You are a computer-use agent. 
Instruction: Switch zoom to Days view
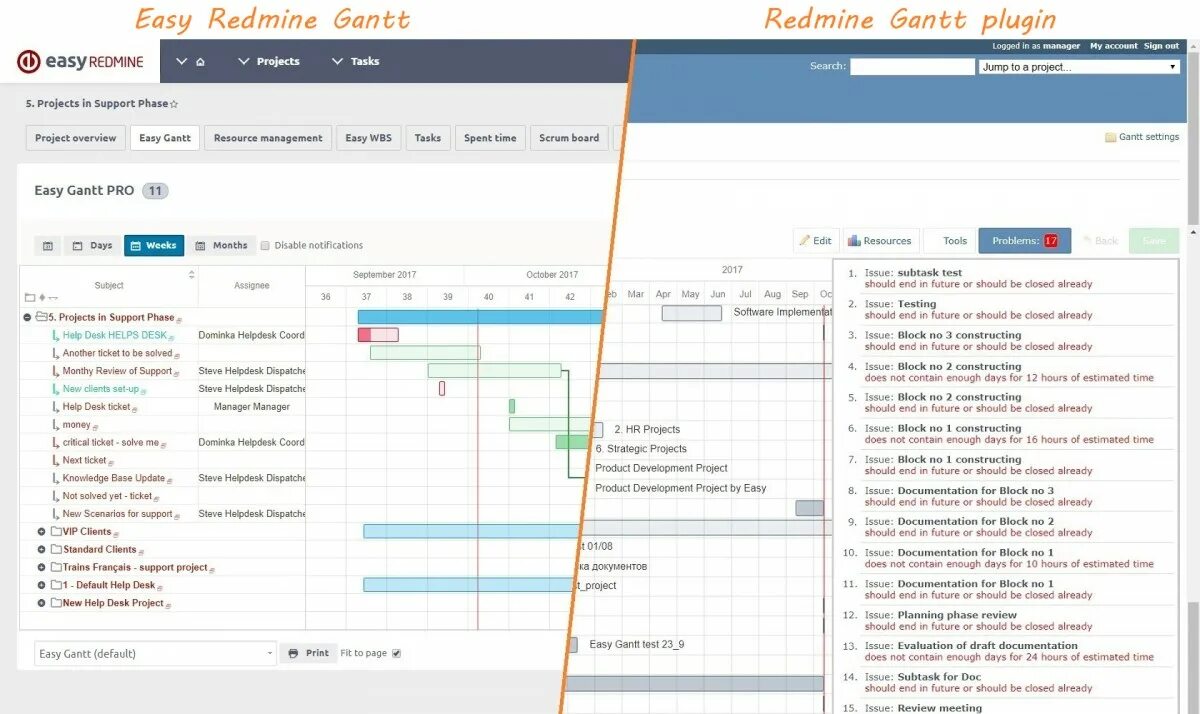coord(92,246)
